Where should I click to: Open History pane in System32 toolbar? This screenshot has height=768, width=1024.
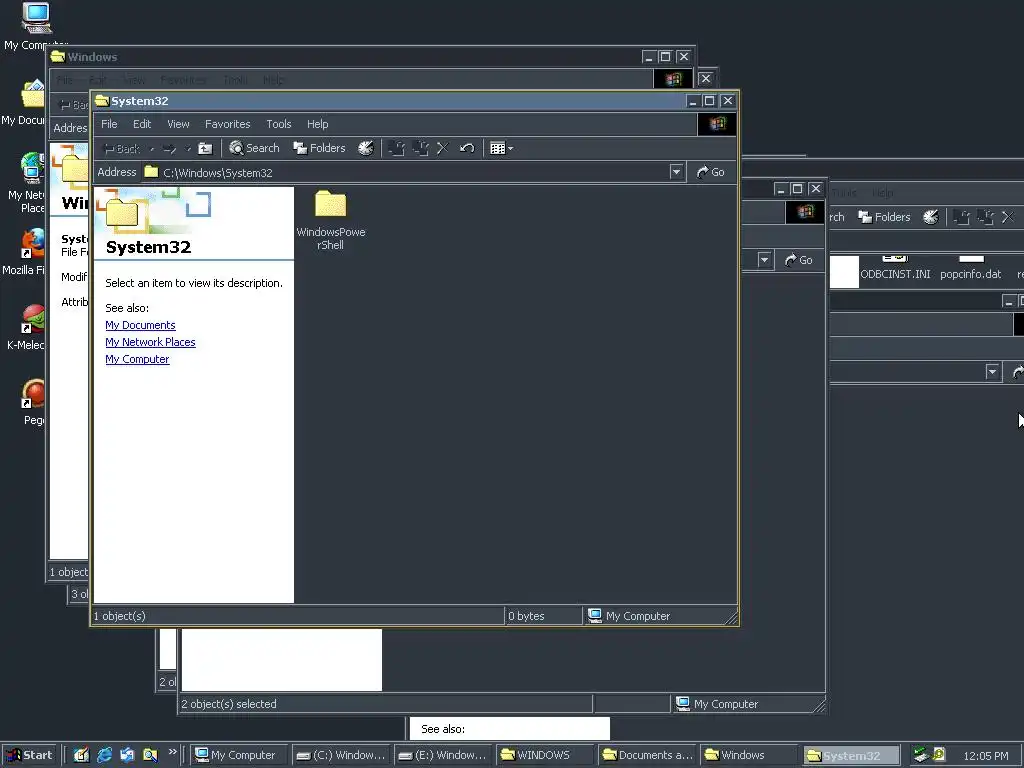coord(366,148)
